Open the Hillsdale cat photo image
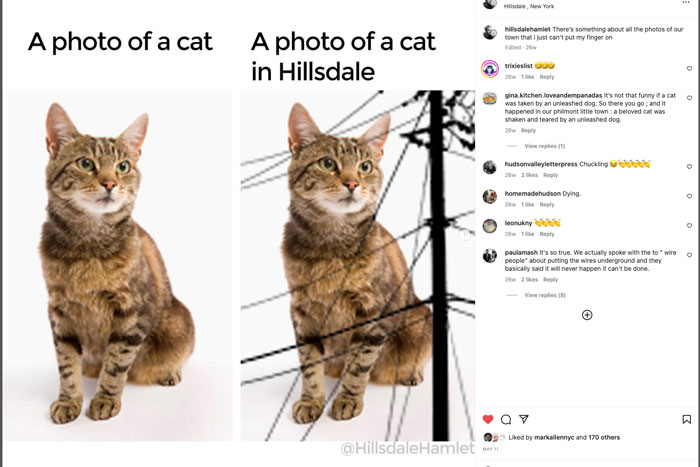This screenshot has width=700, height=467. pyautogui.click(x=358, y=266)
